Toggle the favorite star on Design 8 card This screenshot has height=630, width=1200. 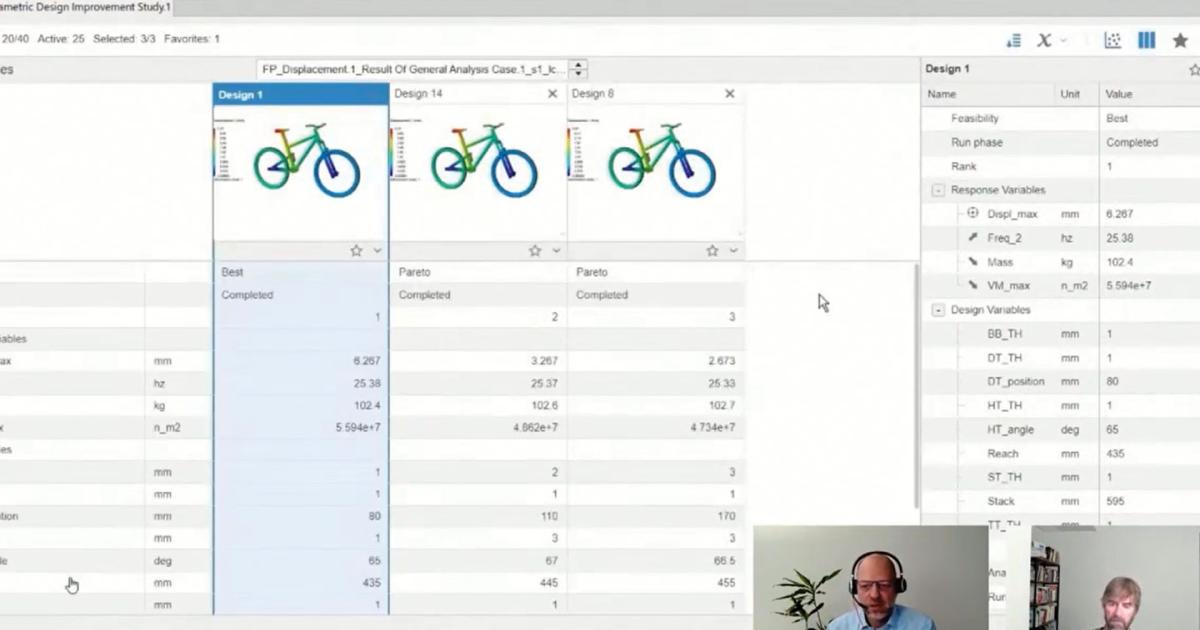point(711,251)
